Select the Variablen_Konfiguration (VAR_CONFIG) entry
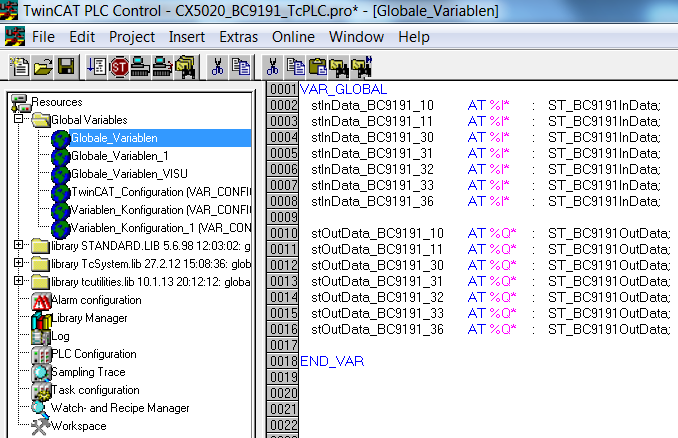Screen dimensions: 678x438 (x=160, y=210)
